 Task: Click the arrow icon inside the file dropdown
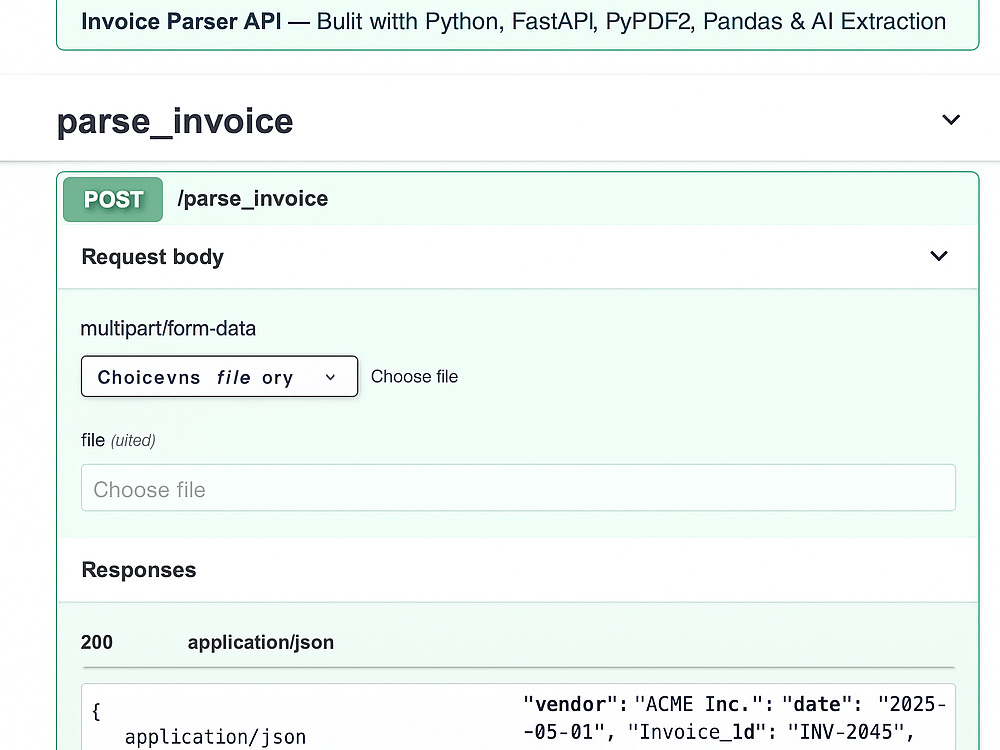coord(330,377)
